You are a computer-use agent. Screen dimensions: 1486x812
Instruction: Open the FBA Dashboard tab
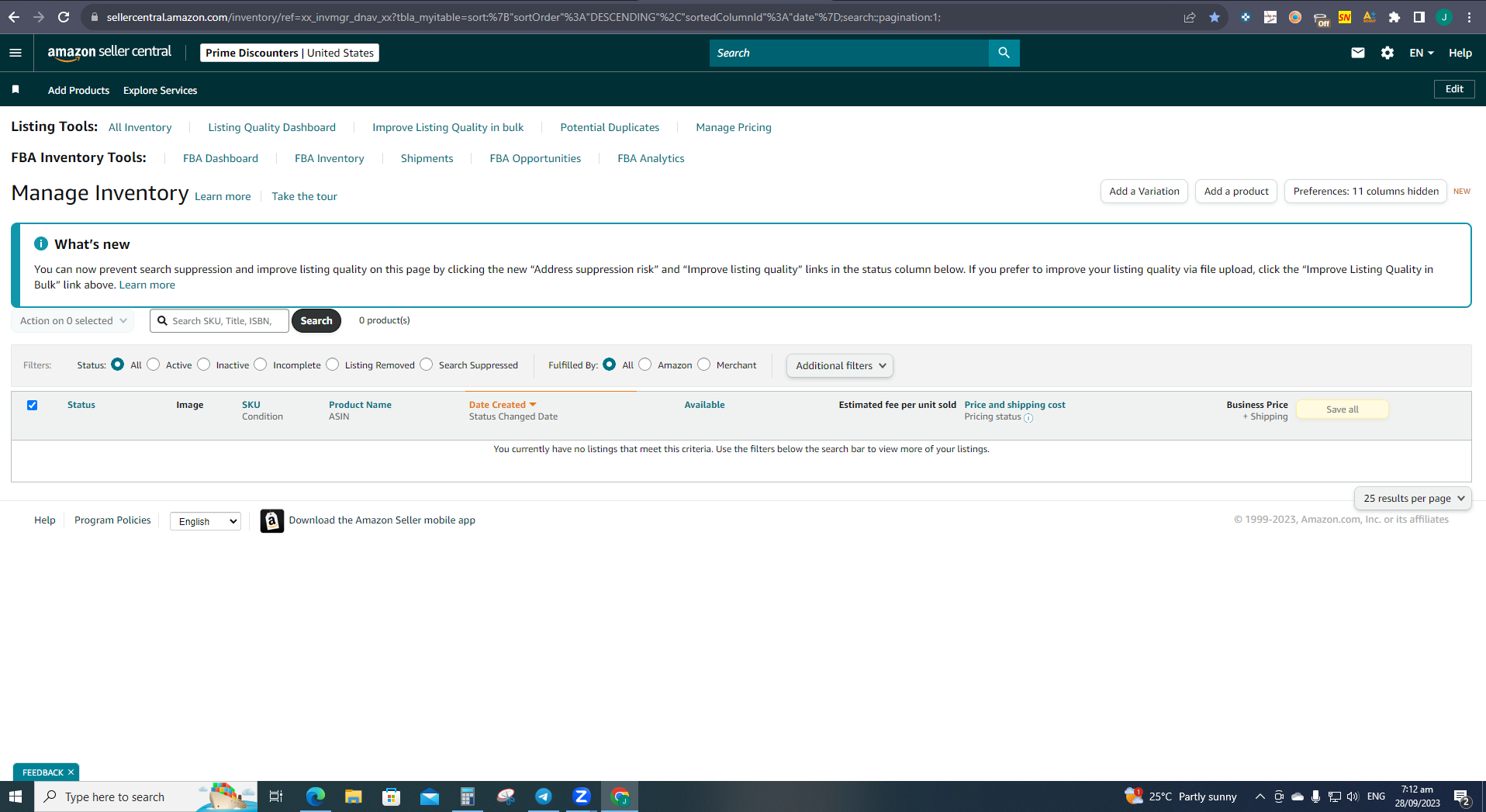220,158
